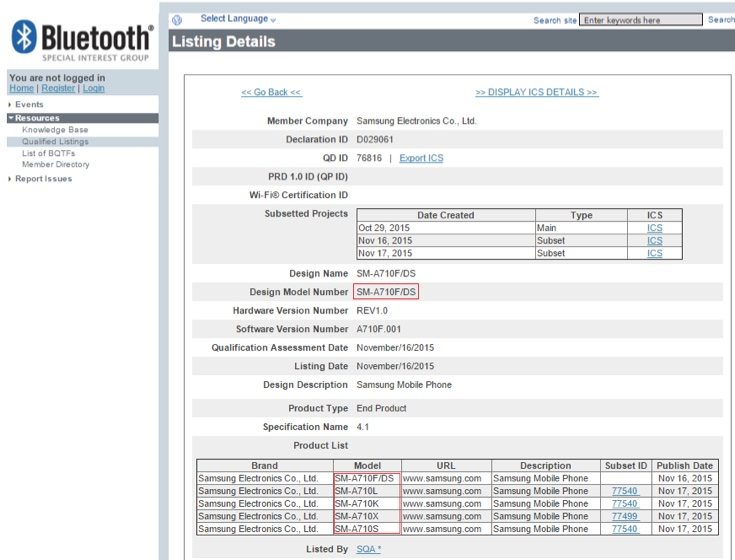The height and width of the screenshot is (560, 735).
Task: Open Subset ID 77540 for SM-A710L
Action: [x=624, y=491]
